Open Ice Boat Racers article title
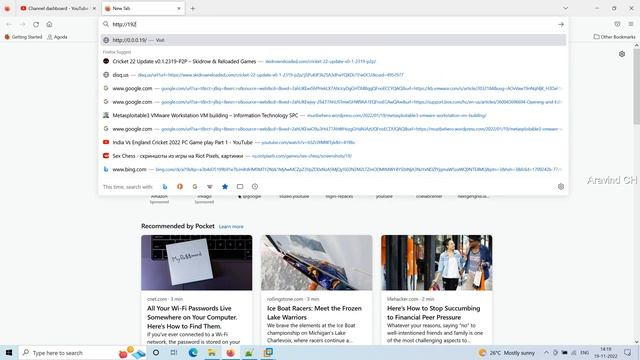Image resolution: width=640 pixels, height=360 pixels. tap(314, 313)
